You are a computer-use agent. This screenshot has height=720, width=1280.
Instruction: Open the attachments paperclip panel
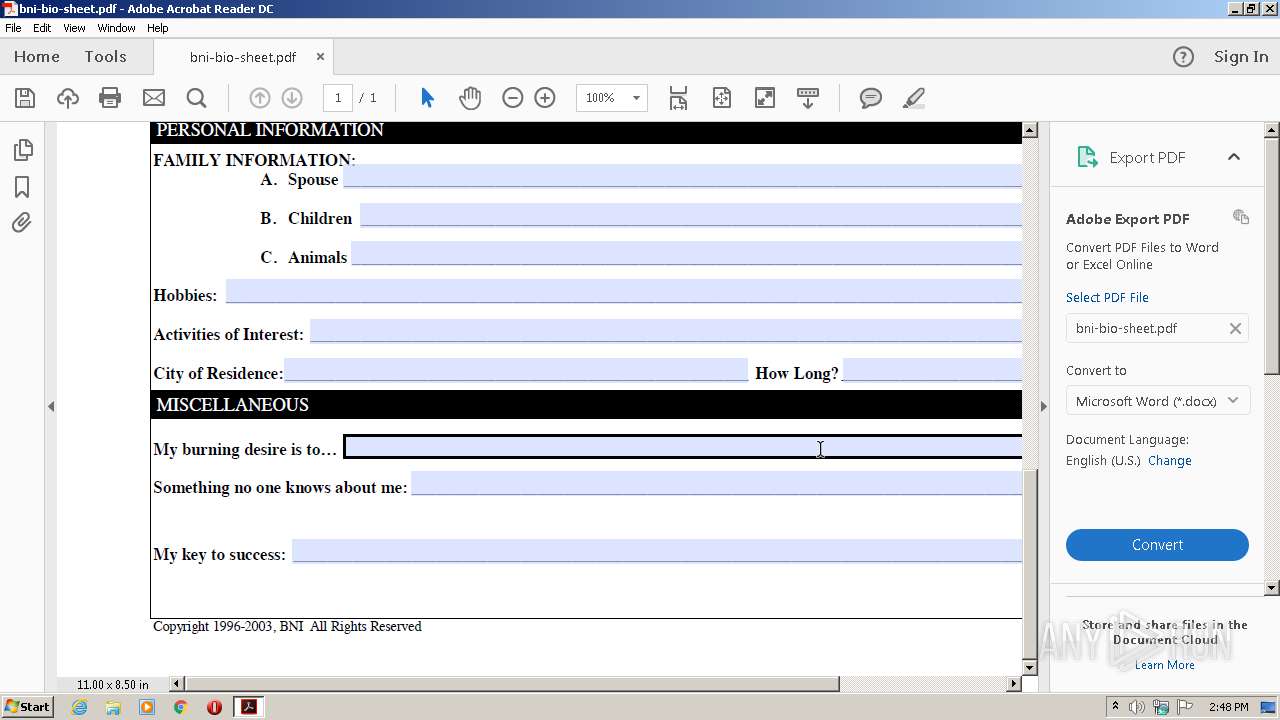click(22, 223)
